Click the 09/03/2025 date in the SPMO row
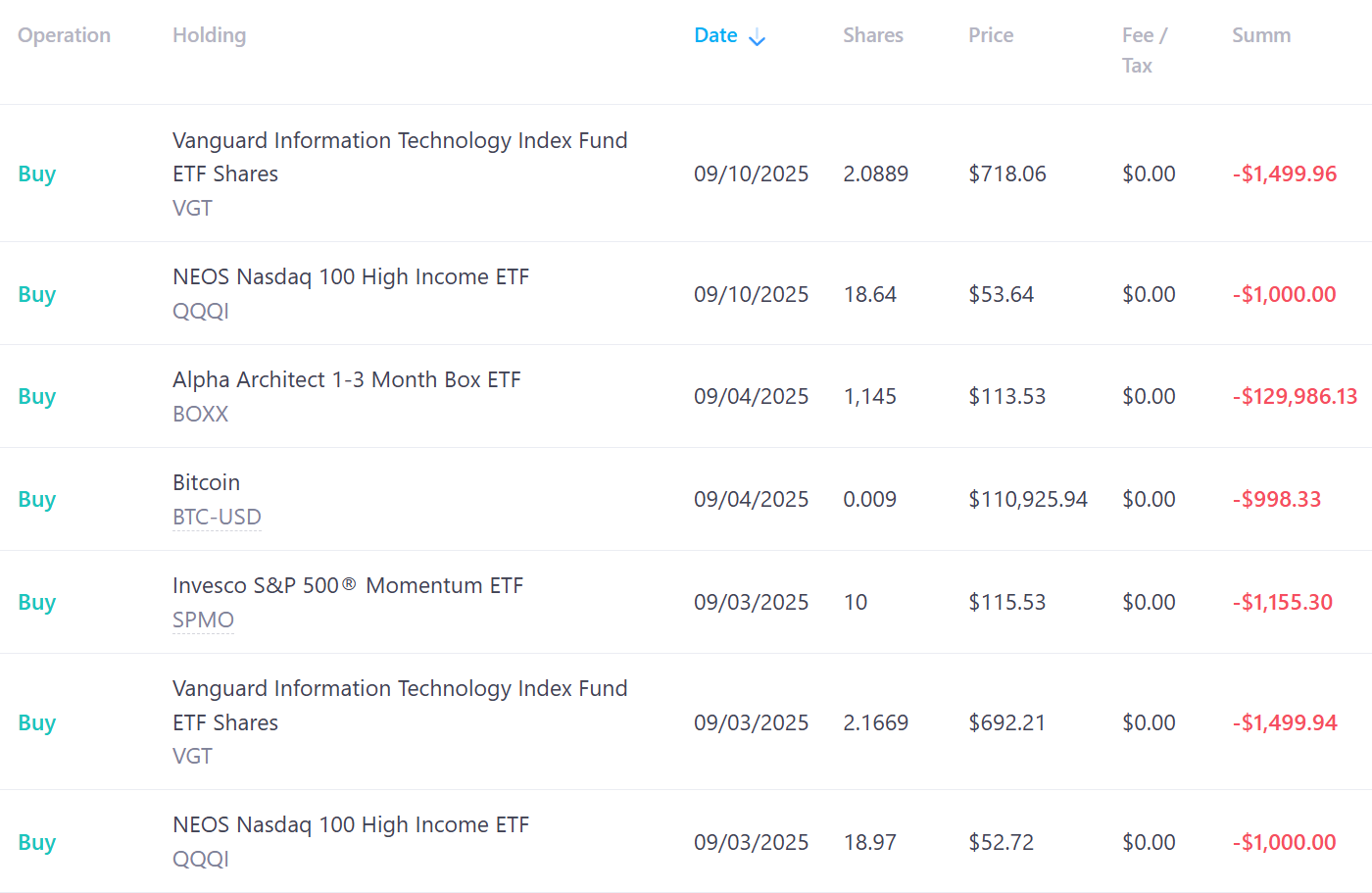Viewport: 1372px width, 893px height. pyautogui.click(x=751, y=602)
